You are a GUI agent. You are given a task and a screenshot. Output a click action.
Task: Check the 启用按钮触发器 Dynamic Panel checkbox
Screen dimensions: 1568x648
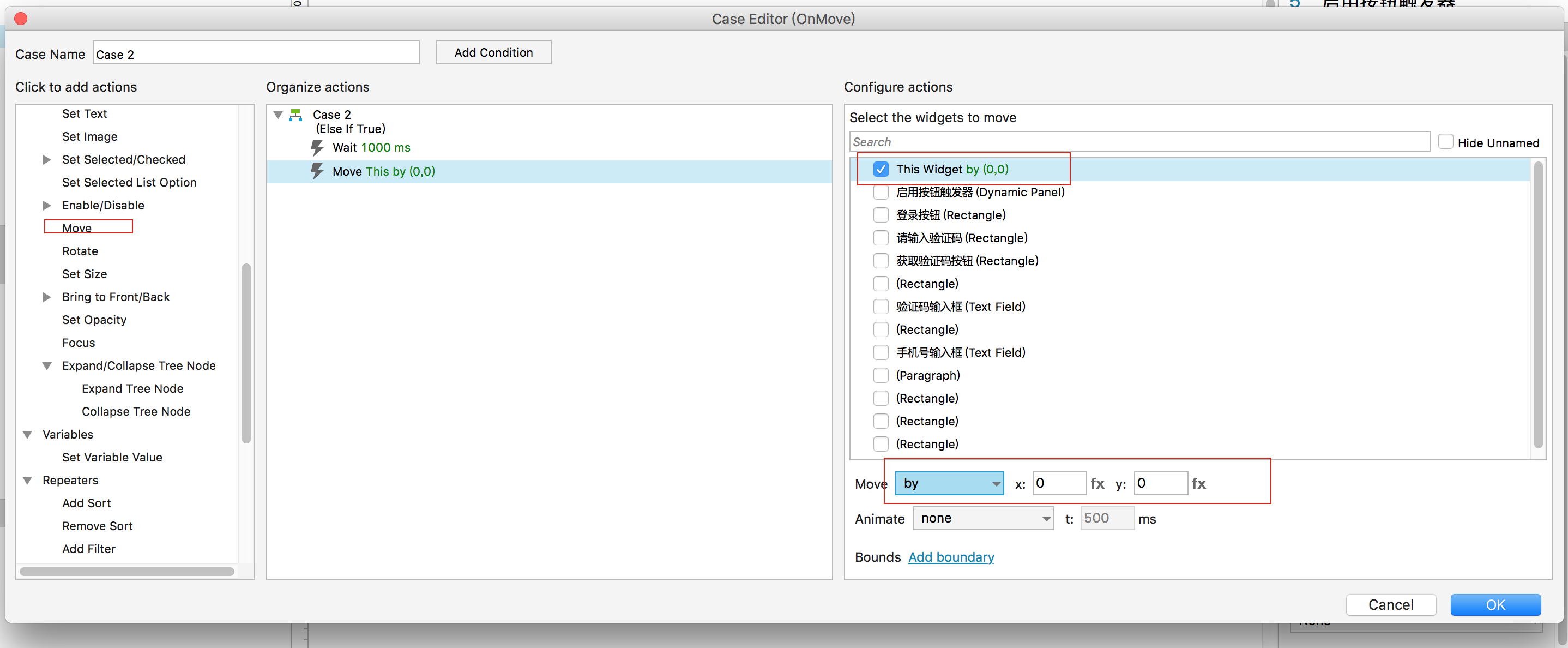[x=881, y=193]
